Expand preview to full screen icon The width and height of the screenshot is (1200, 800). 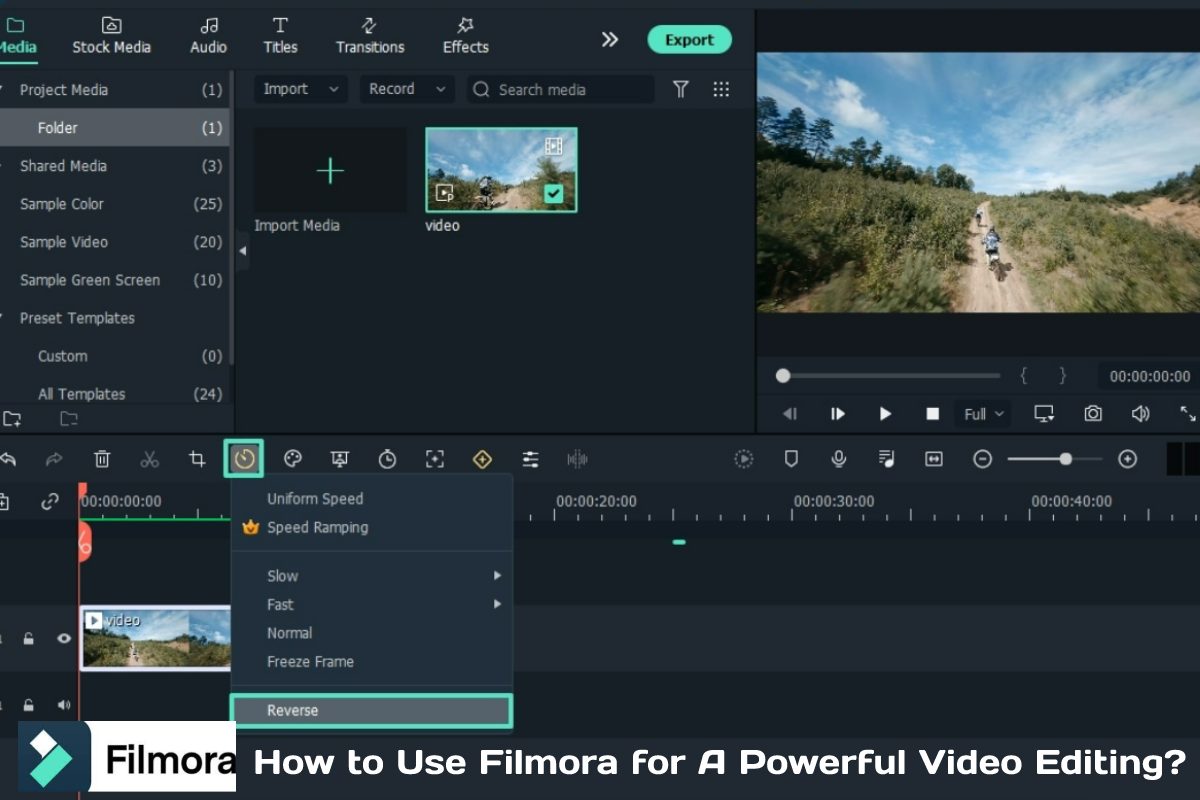tap(1188, 413)
